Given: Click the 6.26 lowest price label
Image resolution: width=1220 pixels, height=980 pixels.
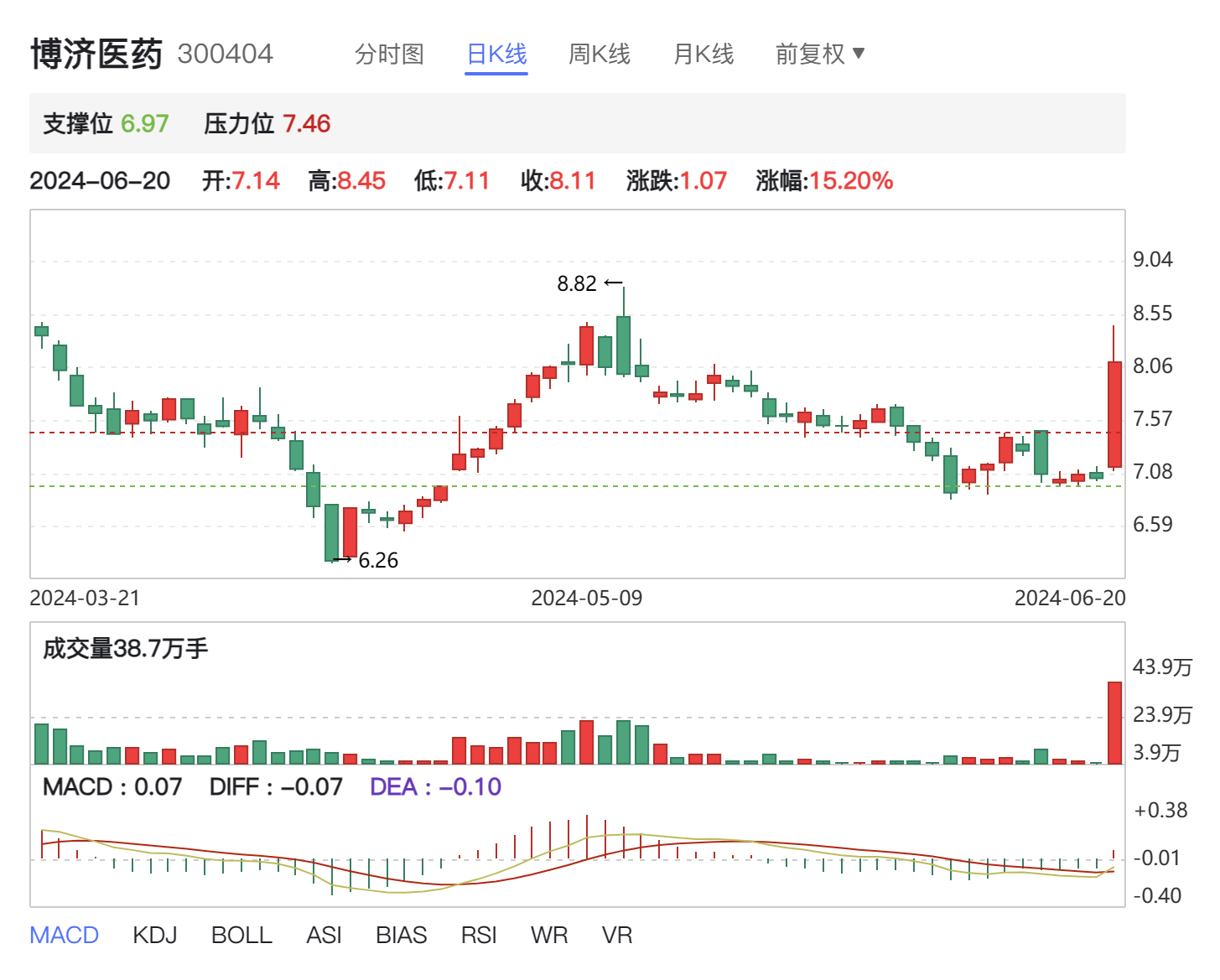Looking at the screenshot, I should click(x=378, y=561).
